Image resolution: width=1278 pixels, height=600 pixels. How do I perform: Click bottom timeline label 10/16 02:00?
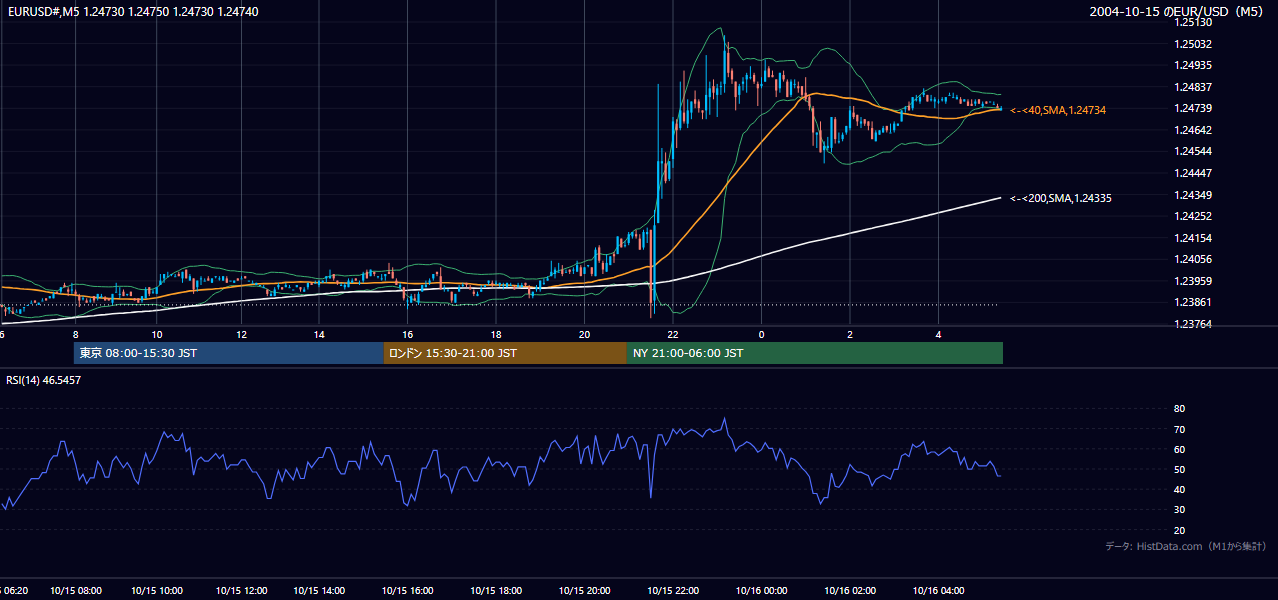pos(850,591)
